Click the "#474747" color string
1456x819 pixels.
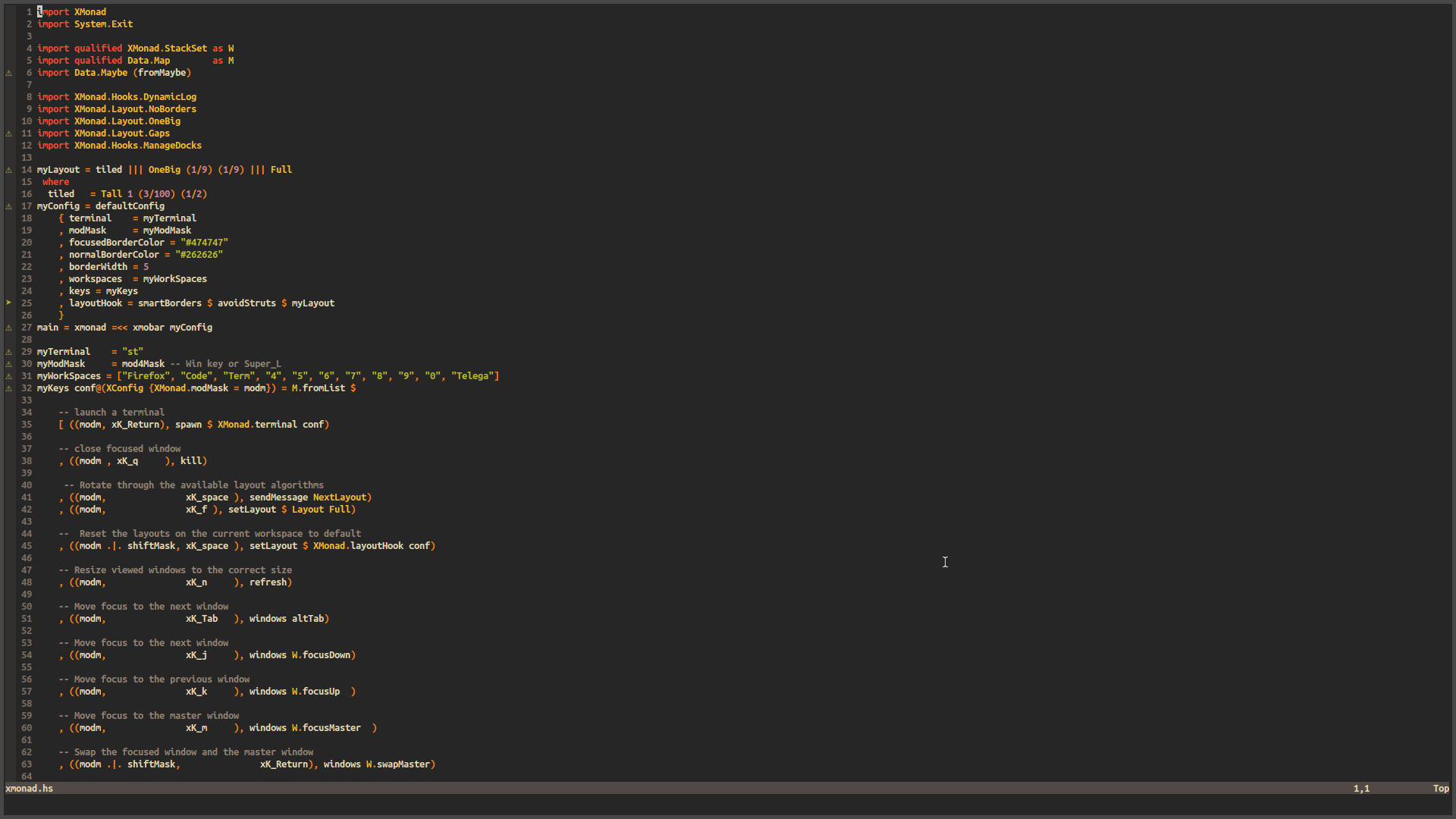[x=205, y=243]
